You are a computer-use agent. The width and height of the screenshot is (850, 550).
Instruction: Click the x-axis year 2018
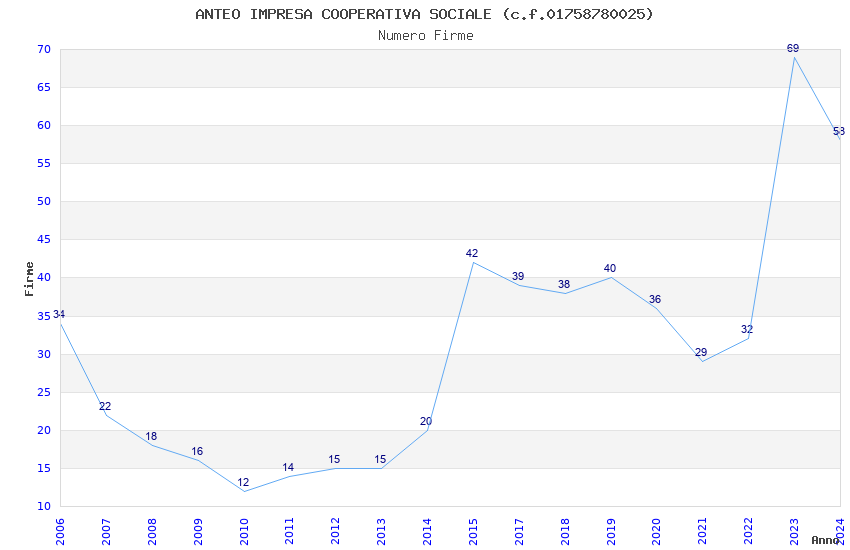[565, 532]
